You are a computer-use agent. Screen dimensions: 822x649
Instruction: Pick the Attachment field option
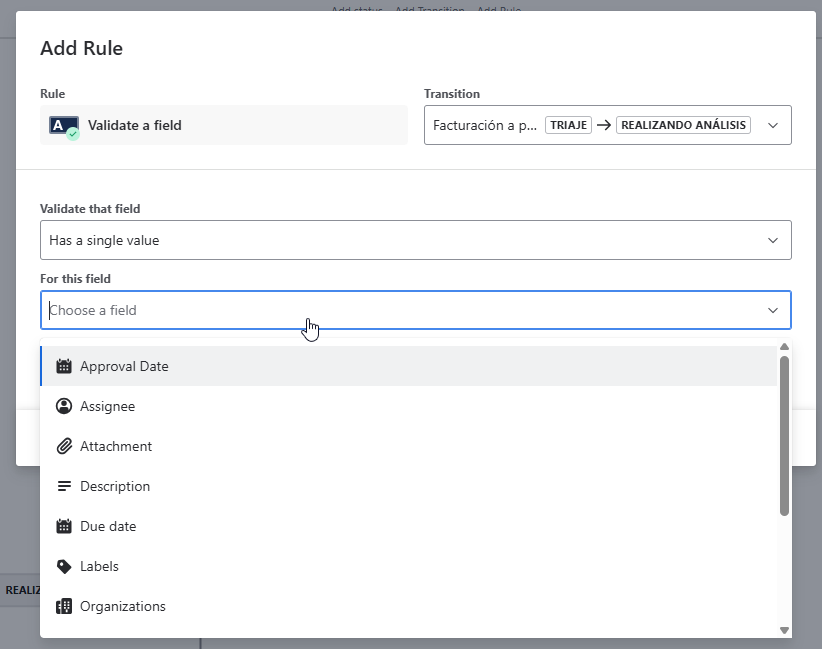(116, 446)
